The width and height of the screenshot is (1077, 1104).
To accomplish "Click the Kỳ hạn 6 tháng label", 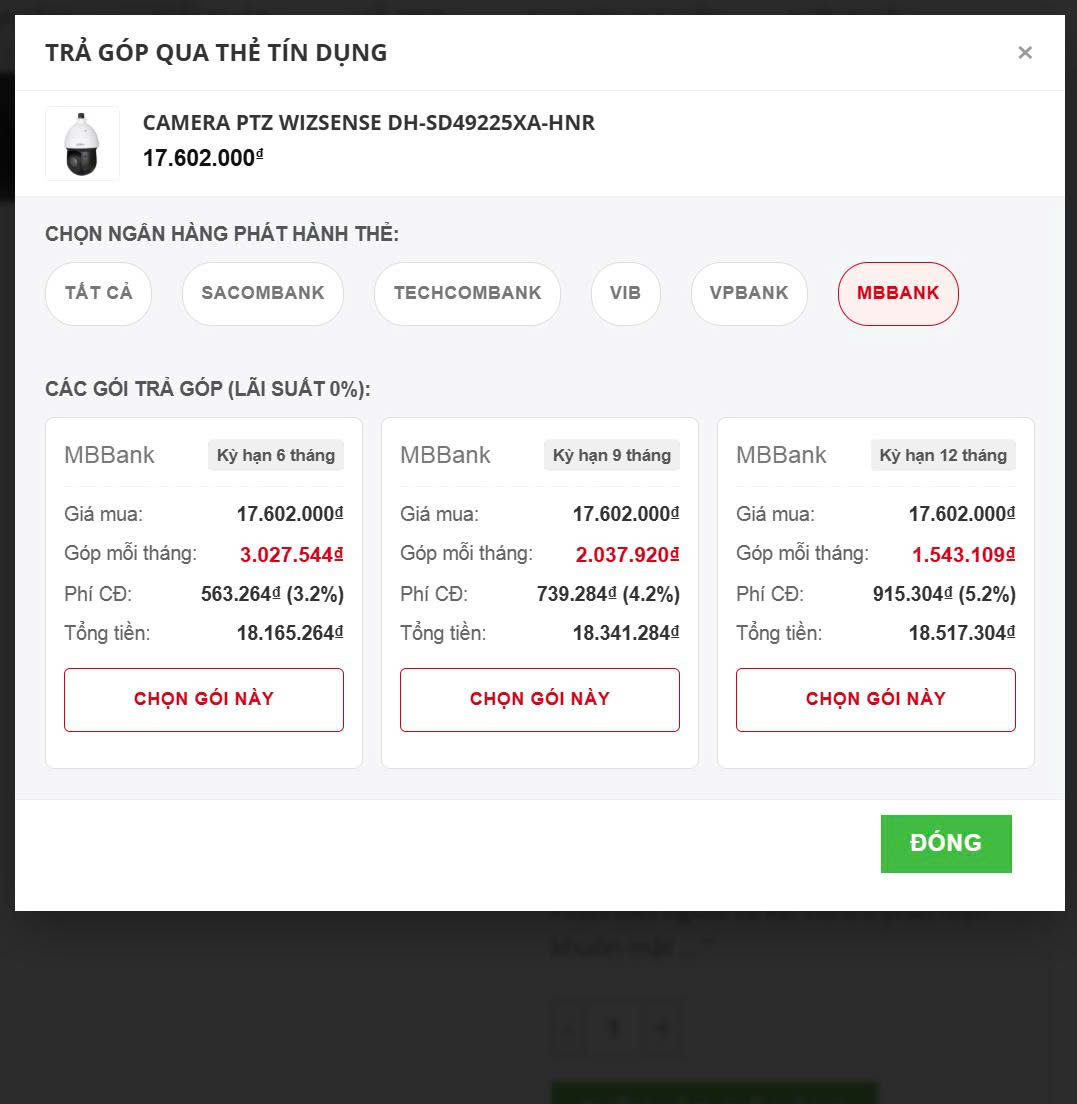I will point(276,455).
